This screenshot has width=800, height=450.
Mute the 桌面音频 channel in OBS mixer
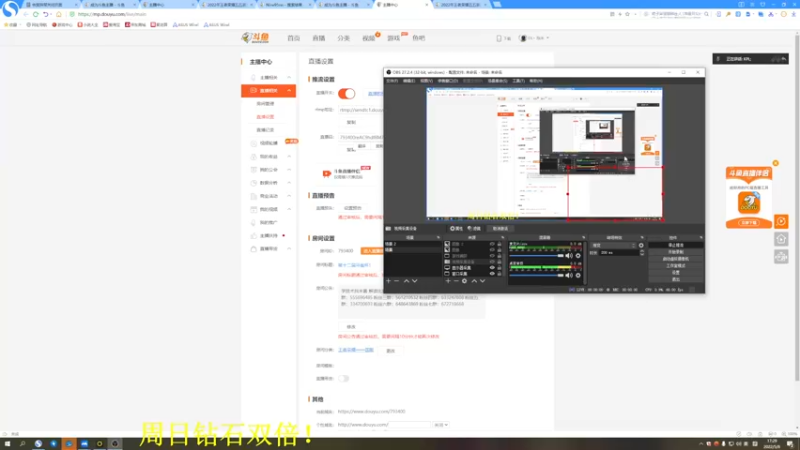[x=569, y=275]
